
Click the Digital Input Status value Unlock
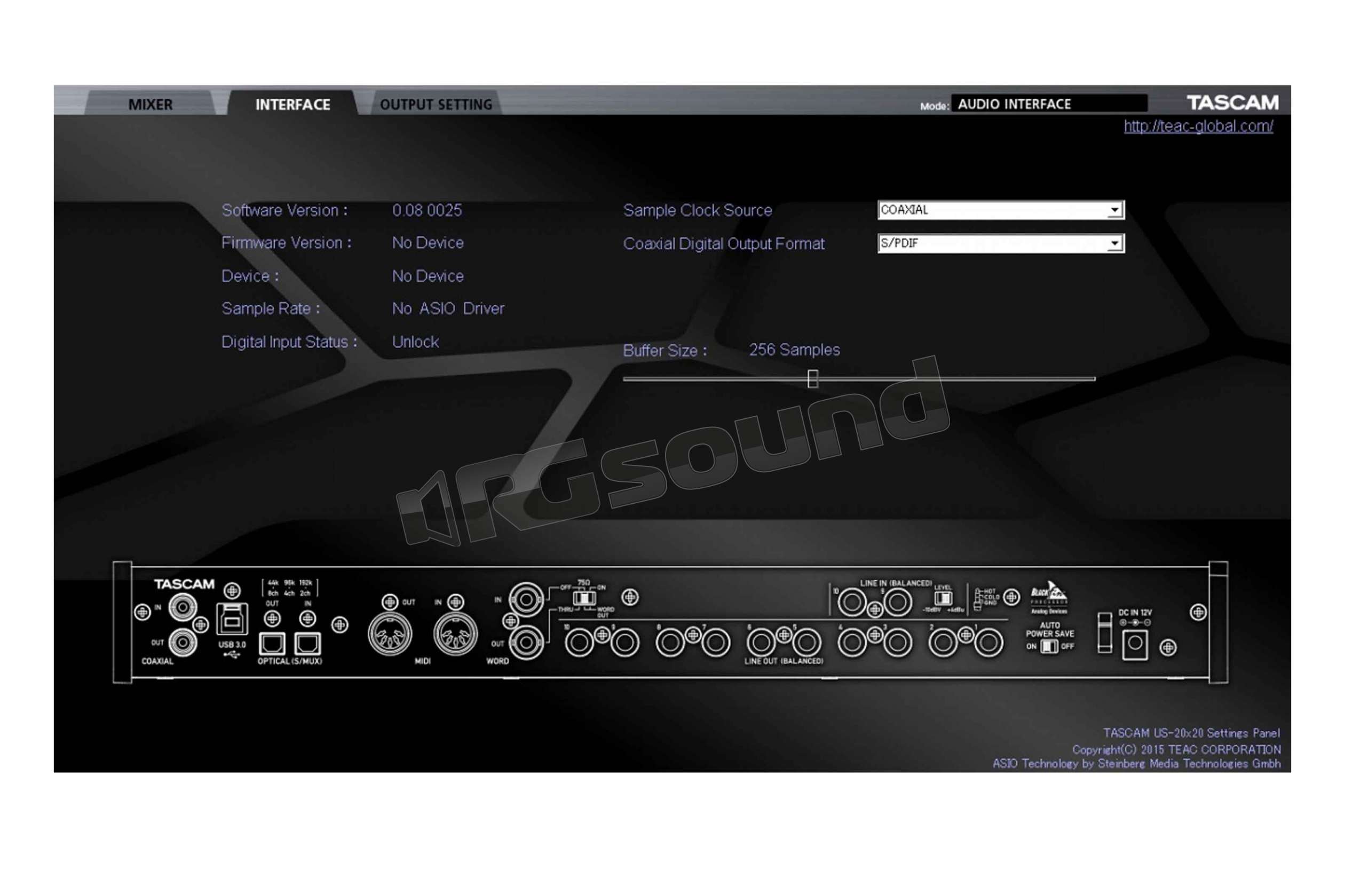coord(415,342)
